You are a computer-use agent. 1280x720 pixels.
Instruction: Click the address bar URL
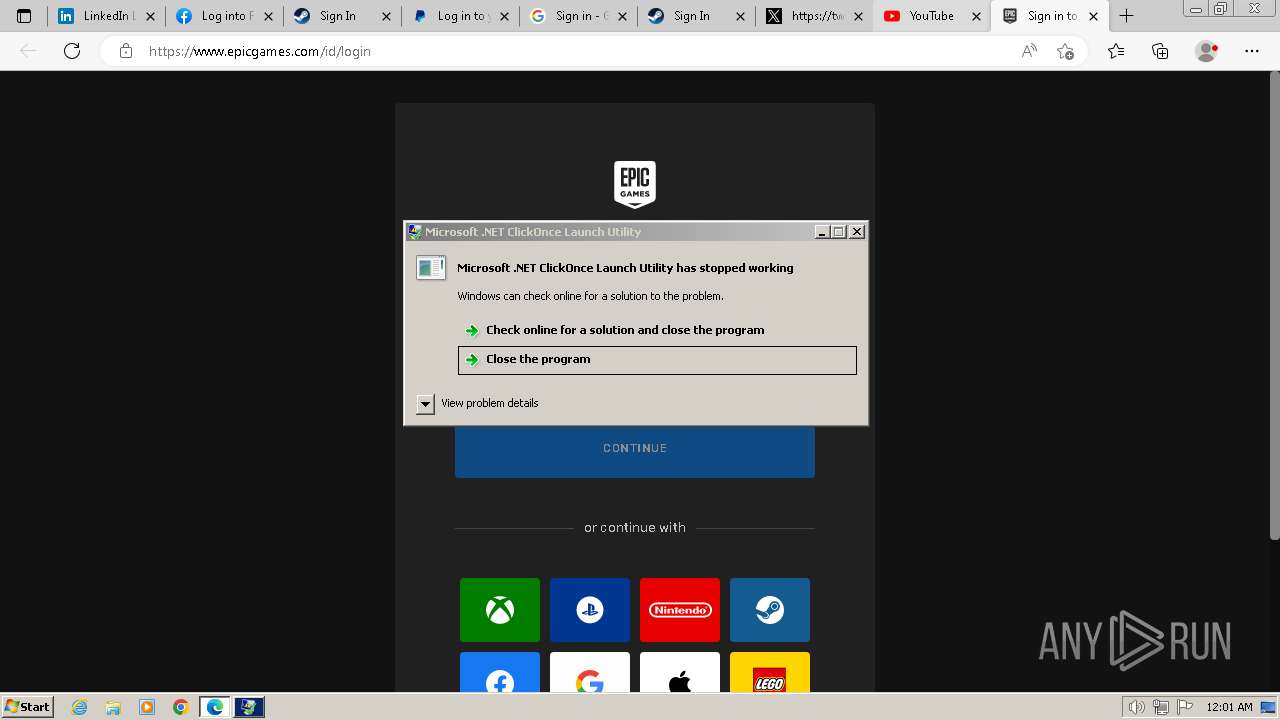260,51
